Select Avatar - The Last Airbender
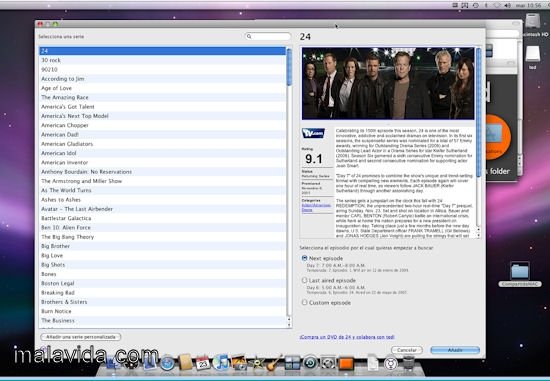 pos(162,209)
